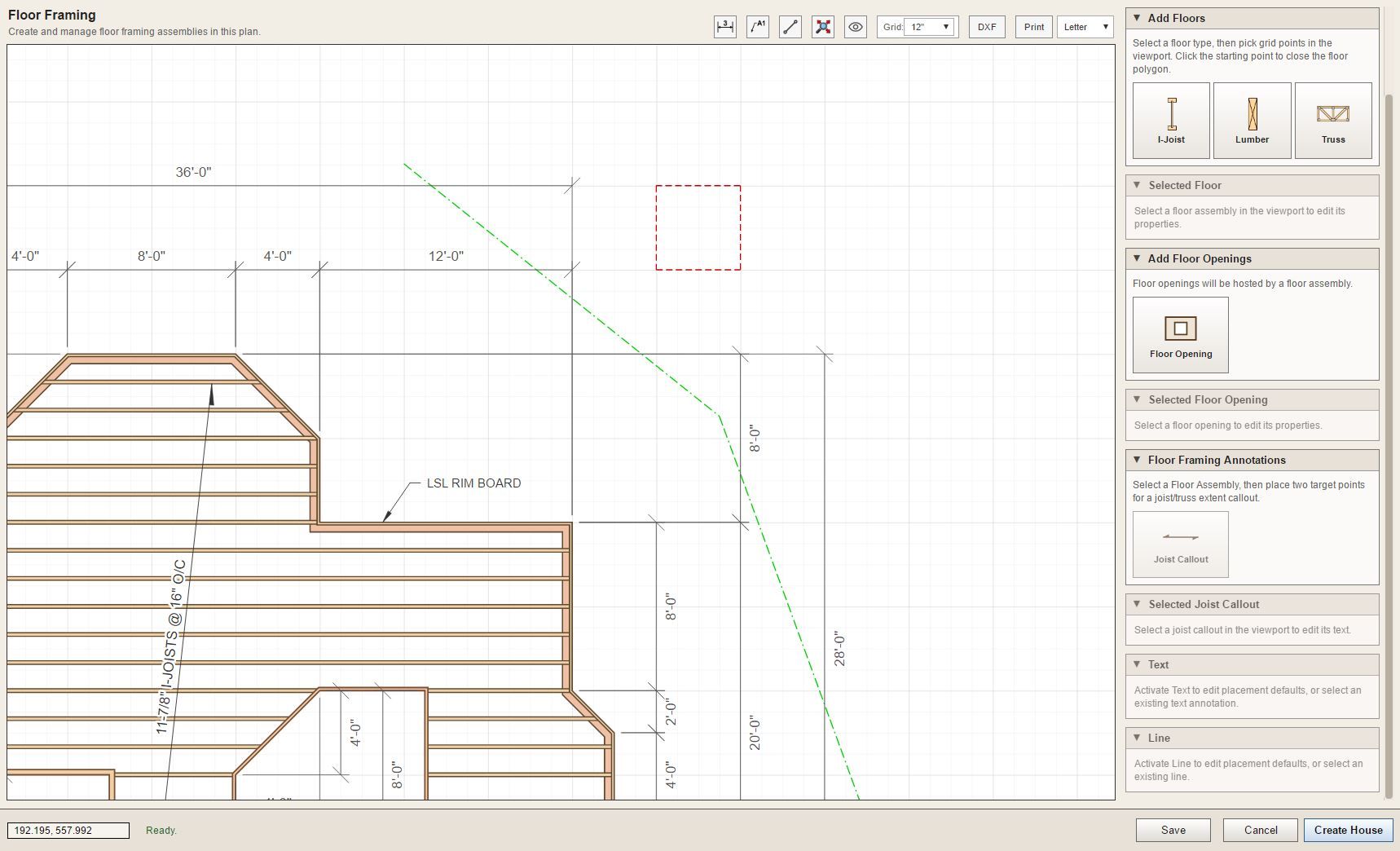Activate the Floor Opening tool
The image size is (1400, 851).
(x=1181, y=335)
